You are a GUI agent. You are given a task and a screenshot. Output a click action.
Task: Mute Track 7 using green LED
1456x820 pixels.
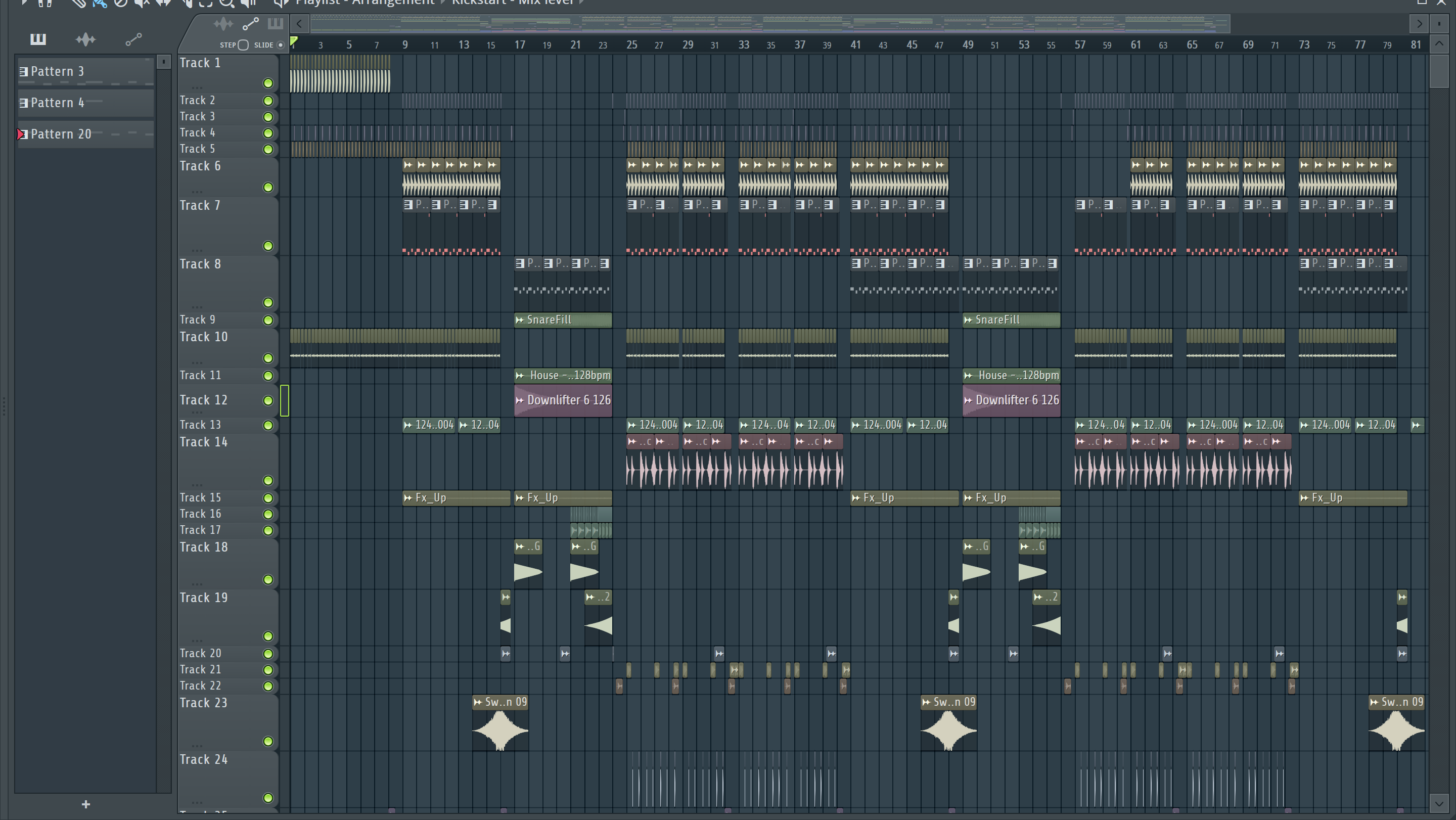[268, 246]
